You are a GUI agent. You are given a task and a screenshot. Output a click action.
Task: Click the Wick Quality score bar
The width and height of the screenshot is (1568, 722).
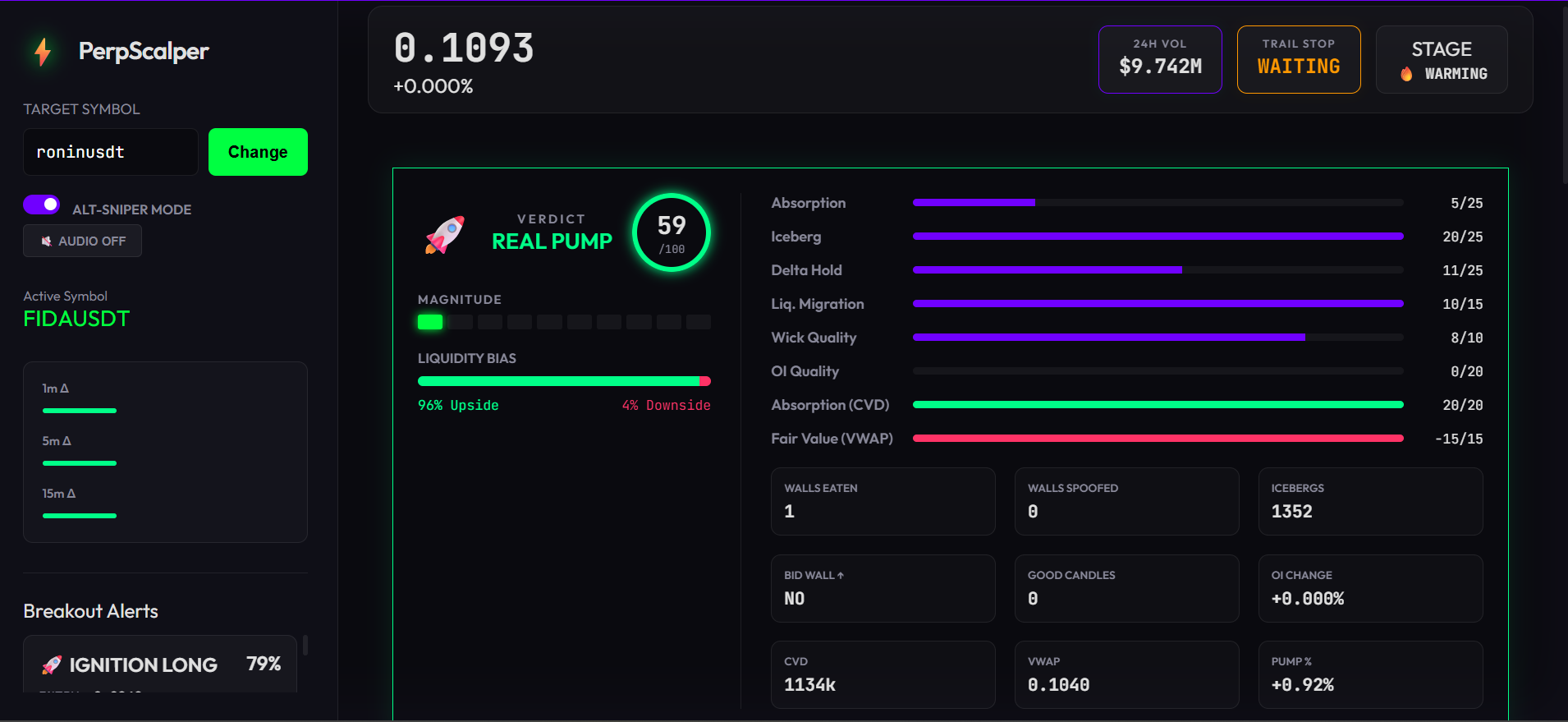[1158, 338]
